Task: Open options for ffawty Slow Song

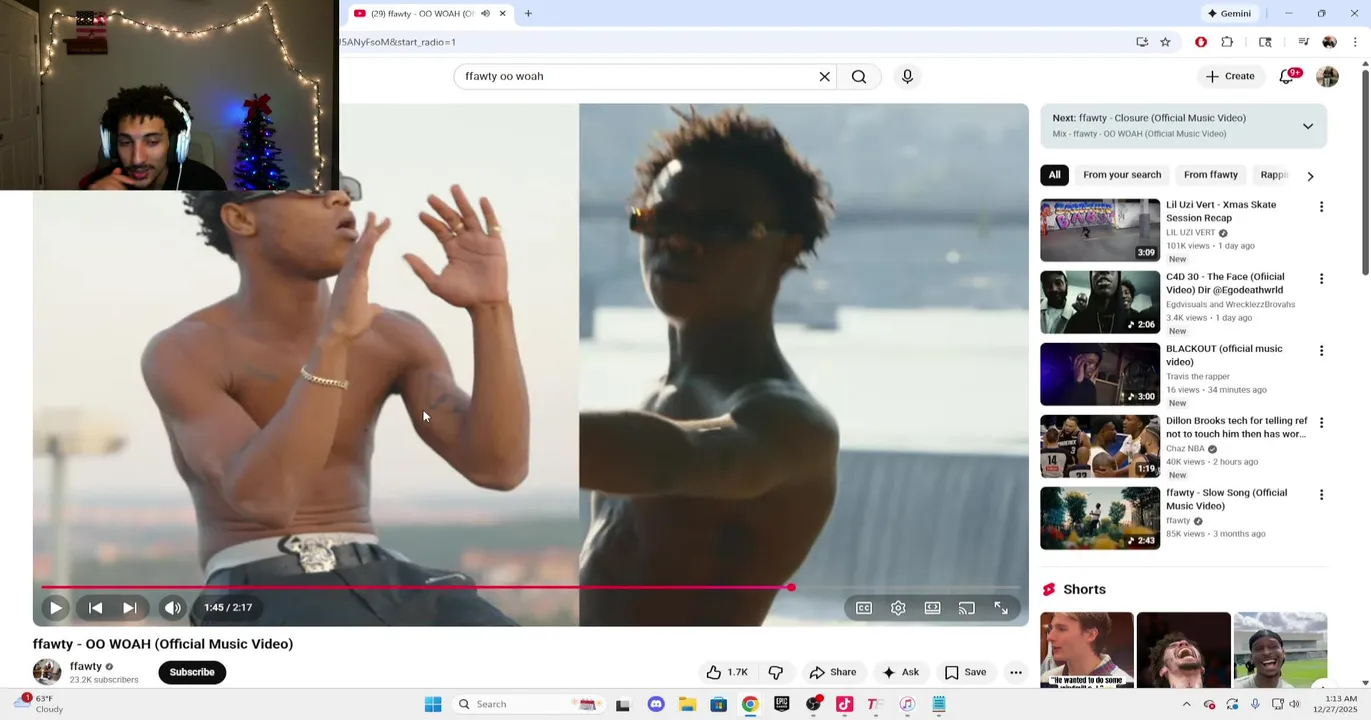Action: [1321, 495]
